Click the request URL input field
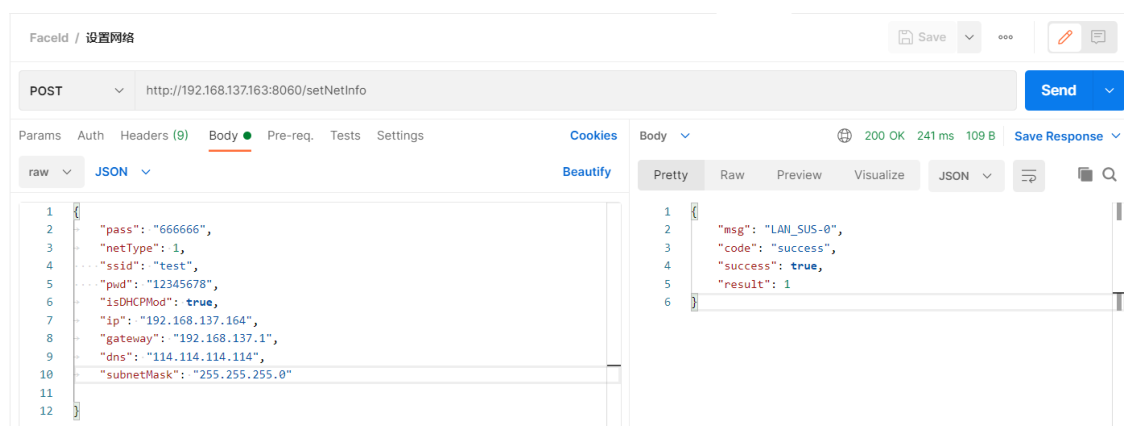Screen dimensions: 1145x426 (575, 91)
